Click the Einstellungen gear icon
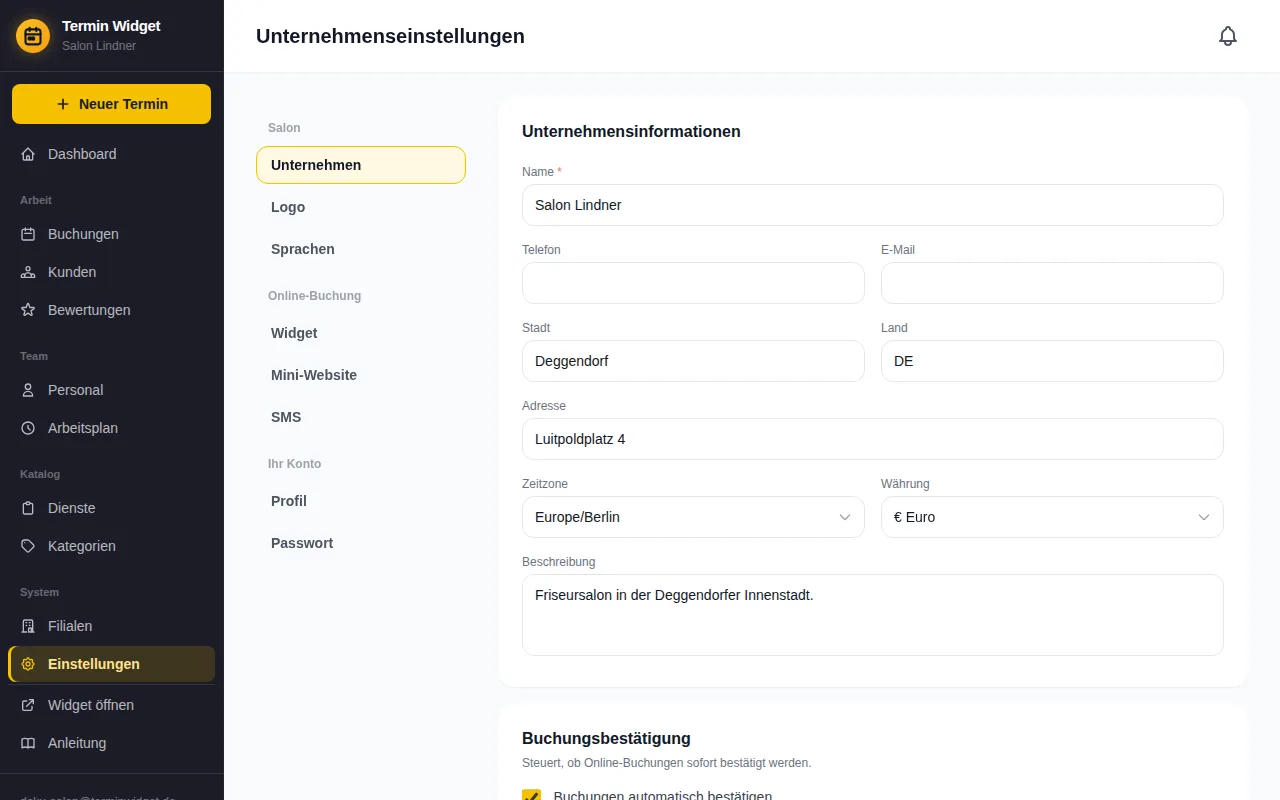This screenshot has width=1280, height=800. click(x=28, y=664)
